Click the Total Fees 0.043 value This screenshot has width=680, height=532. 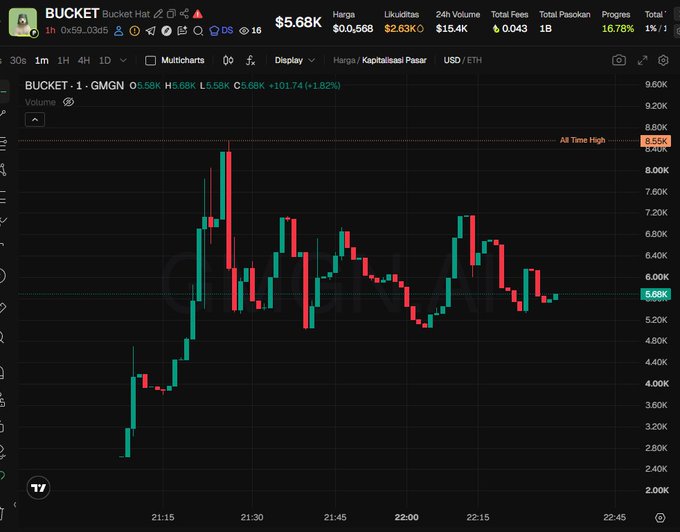[510, 29]
